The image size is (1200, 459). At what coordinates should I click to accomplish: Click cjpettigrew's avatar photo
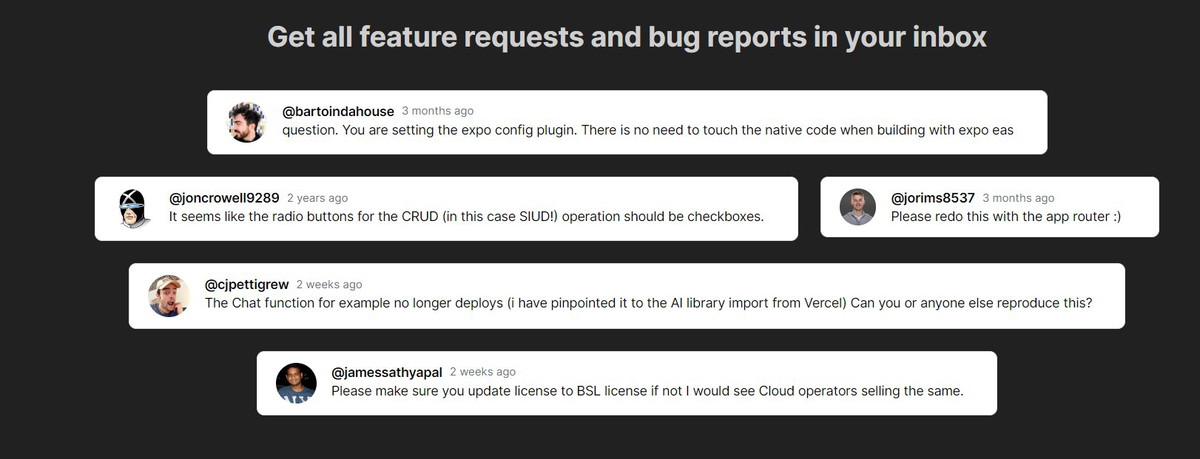[169, 296]
